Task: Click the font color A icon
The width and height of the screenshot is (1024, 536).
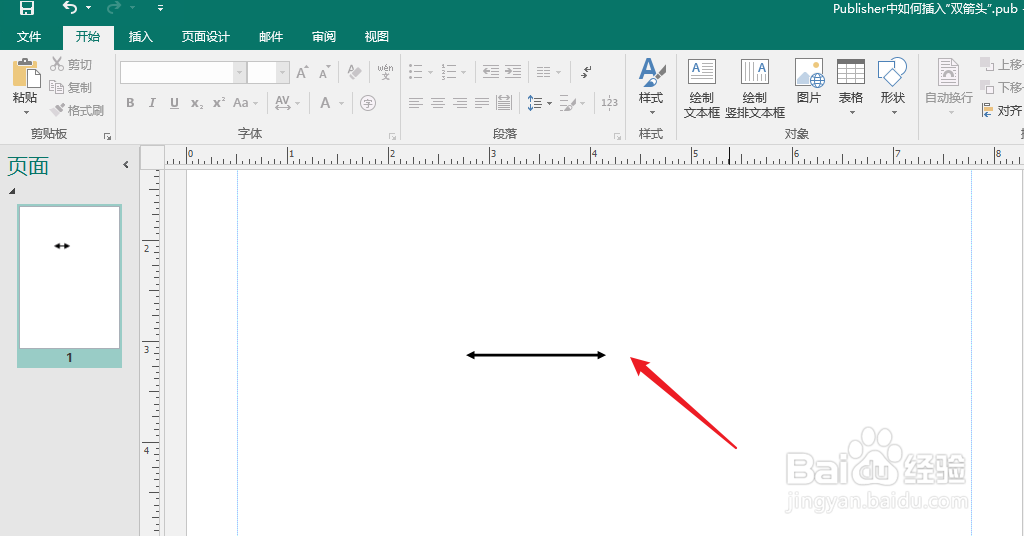Action: [x=325, y=102]
